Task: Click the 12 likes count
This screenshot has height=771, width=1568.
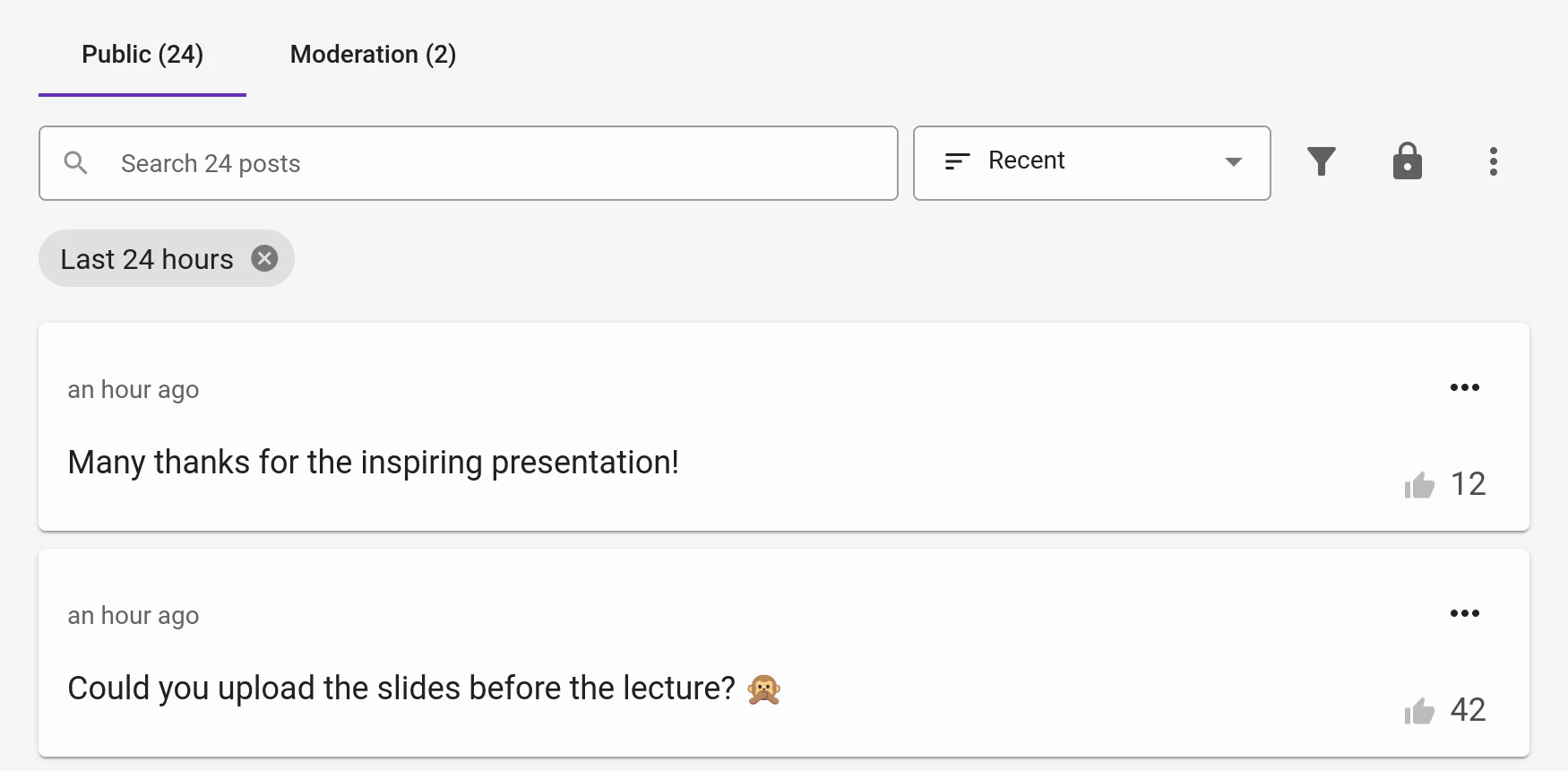Action: tap(1468, 484)
